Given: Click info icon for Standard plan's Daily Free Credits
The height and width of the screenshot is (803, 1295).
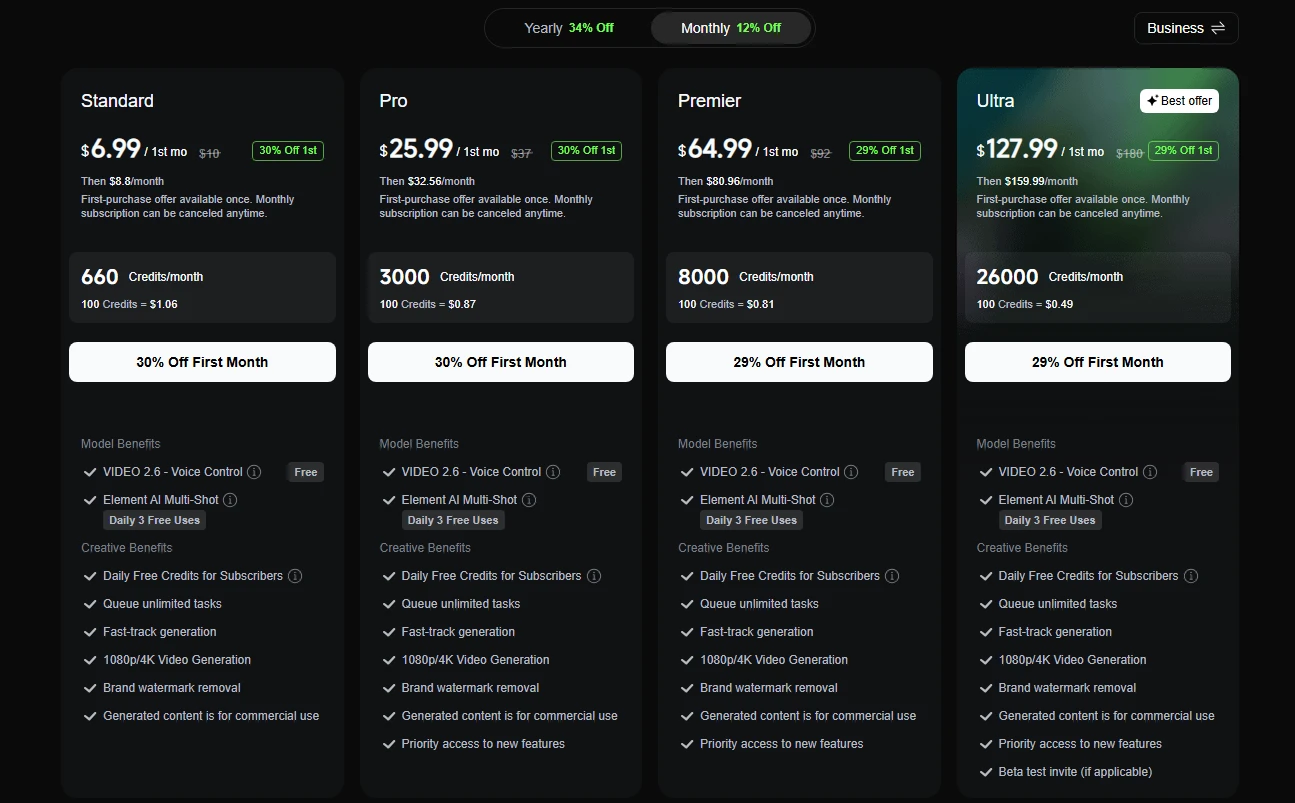Looking at the screenshot, I should 295,576.
